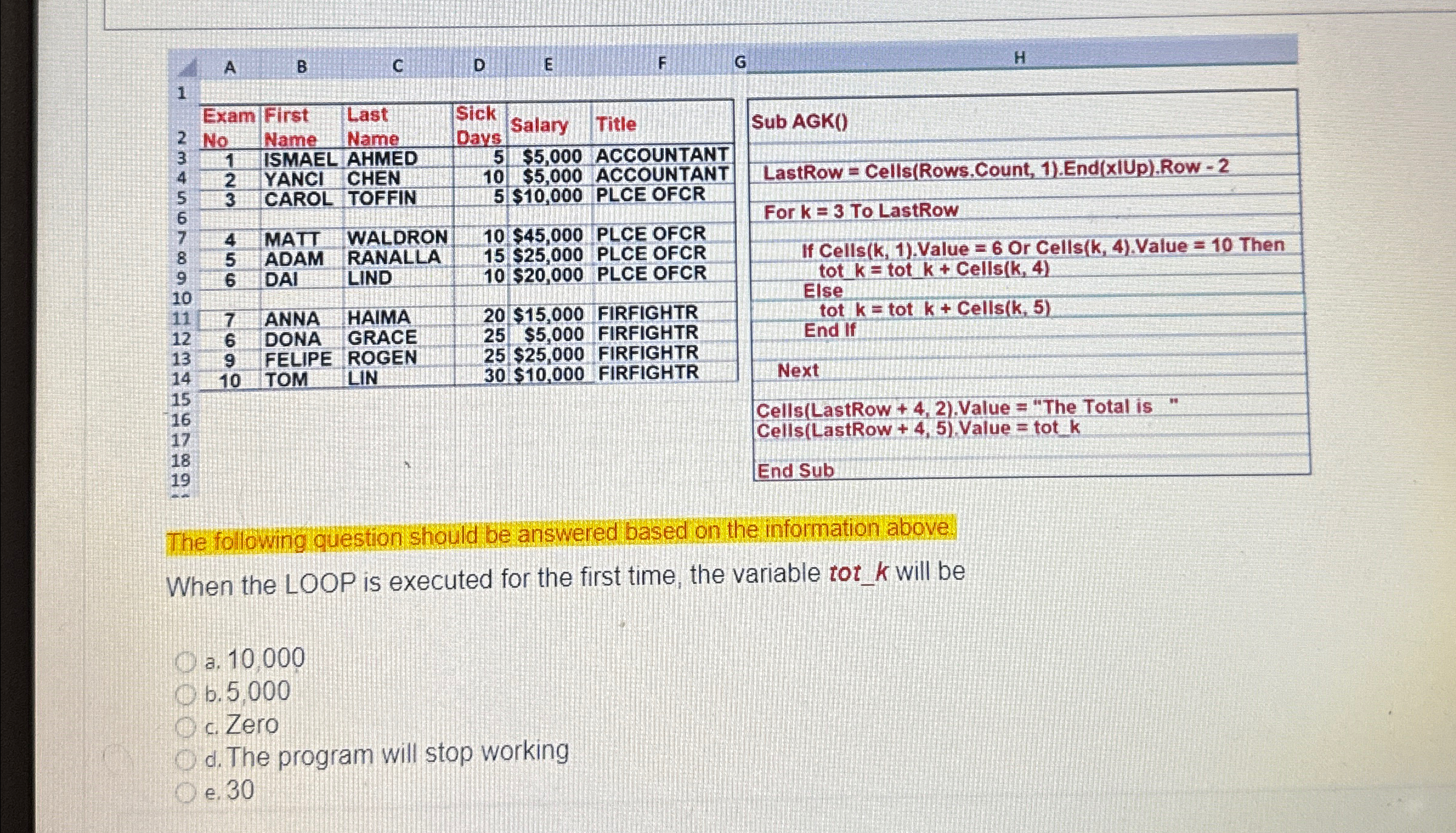Select radio option c. Zero
This screenshot has width=1456, height=833.
(186, 727)
